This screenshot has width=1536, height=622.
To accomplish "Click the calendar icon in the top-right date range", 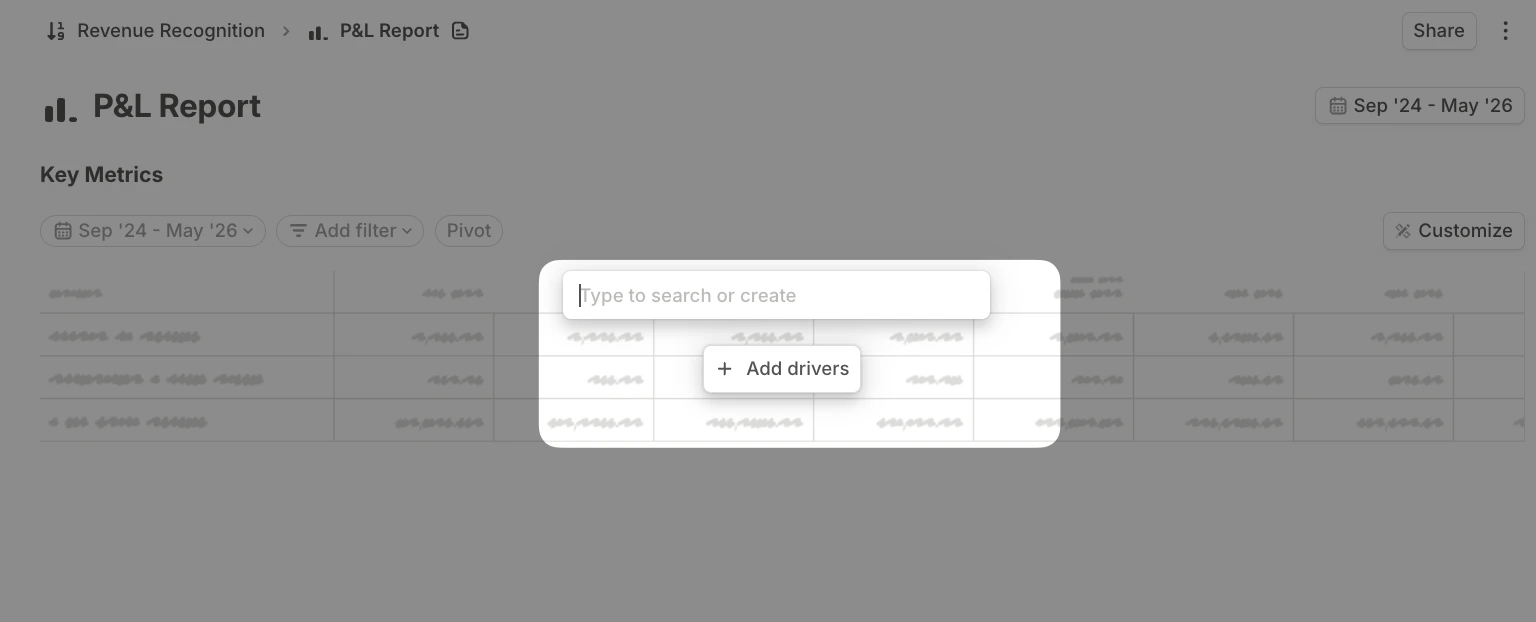I will click(1337, 105).
